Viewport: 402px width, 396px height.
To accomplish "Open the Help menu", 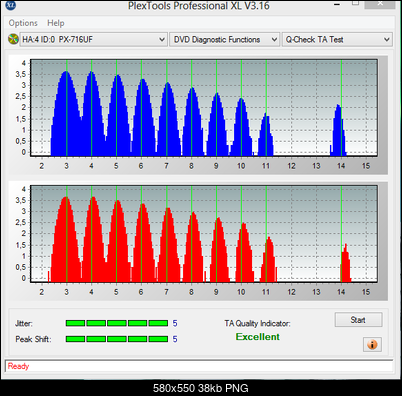I will click(x=56, y=23).
